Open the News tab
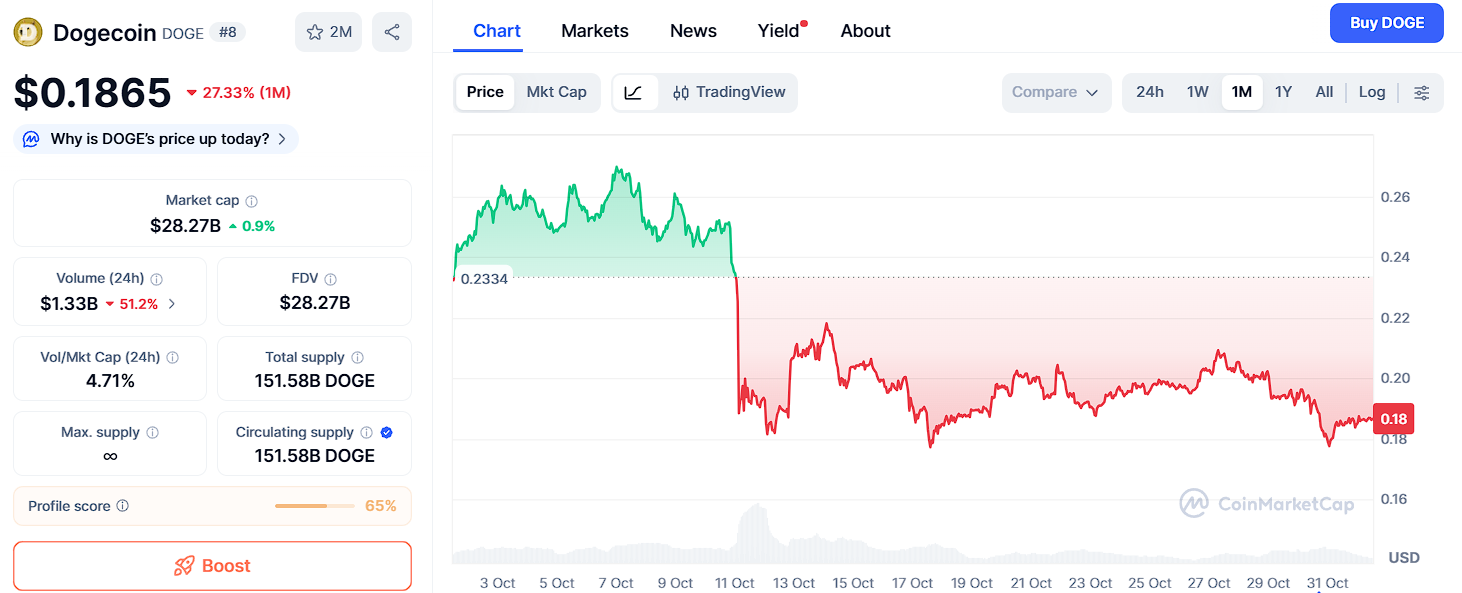Viewport: 1462px width, 593px height. click(693, 30)
